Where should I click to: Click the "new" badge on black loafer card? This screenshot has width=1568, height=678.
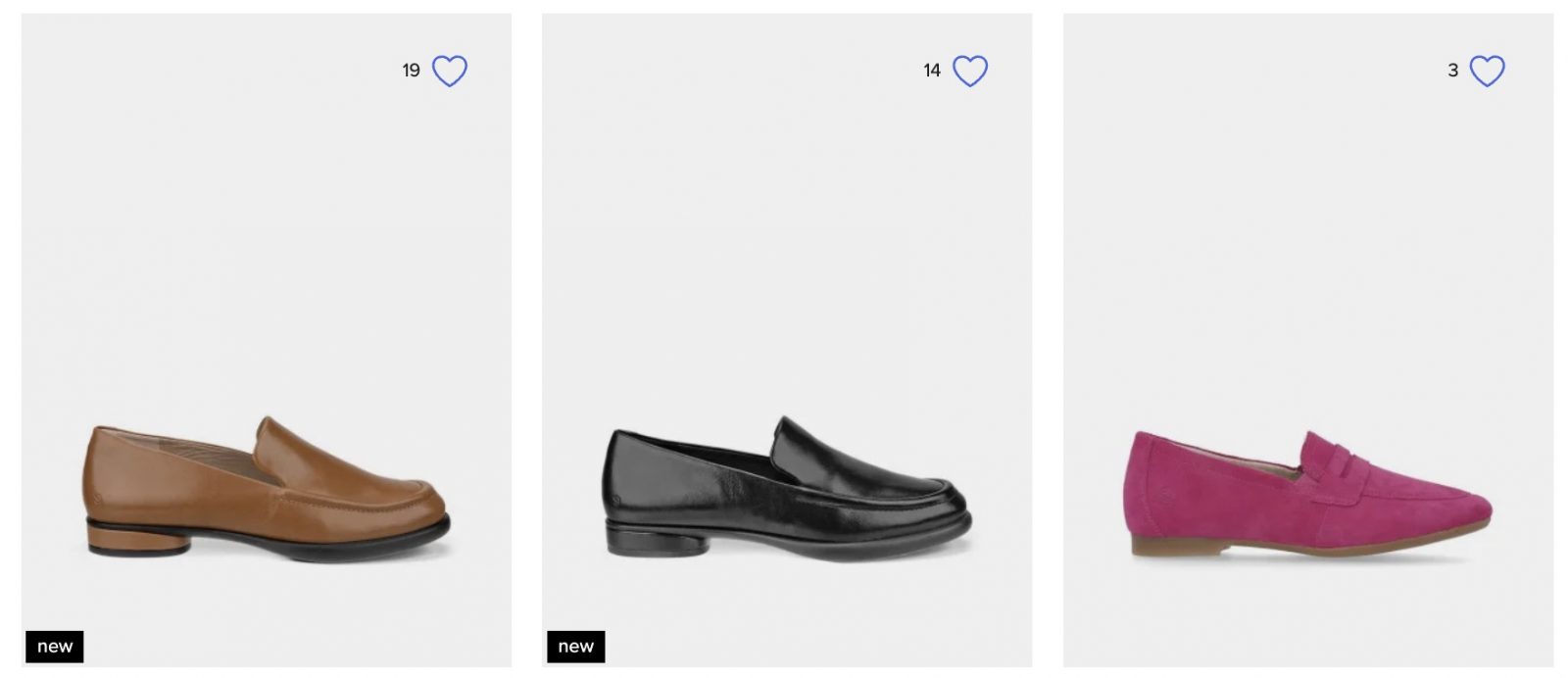tap(575, 646)
